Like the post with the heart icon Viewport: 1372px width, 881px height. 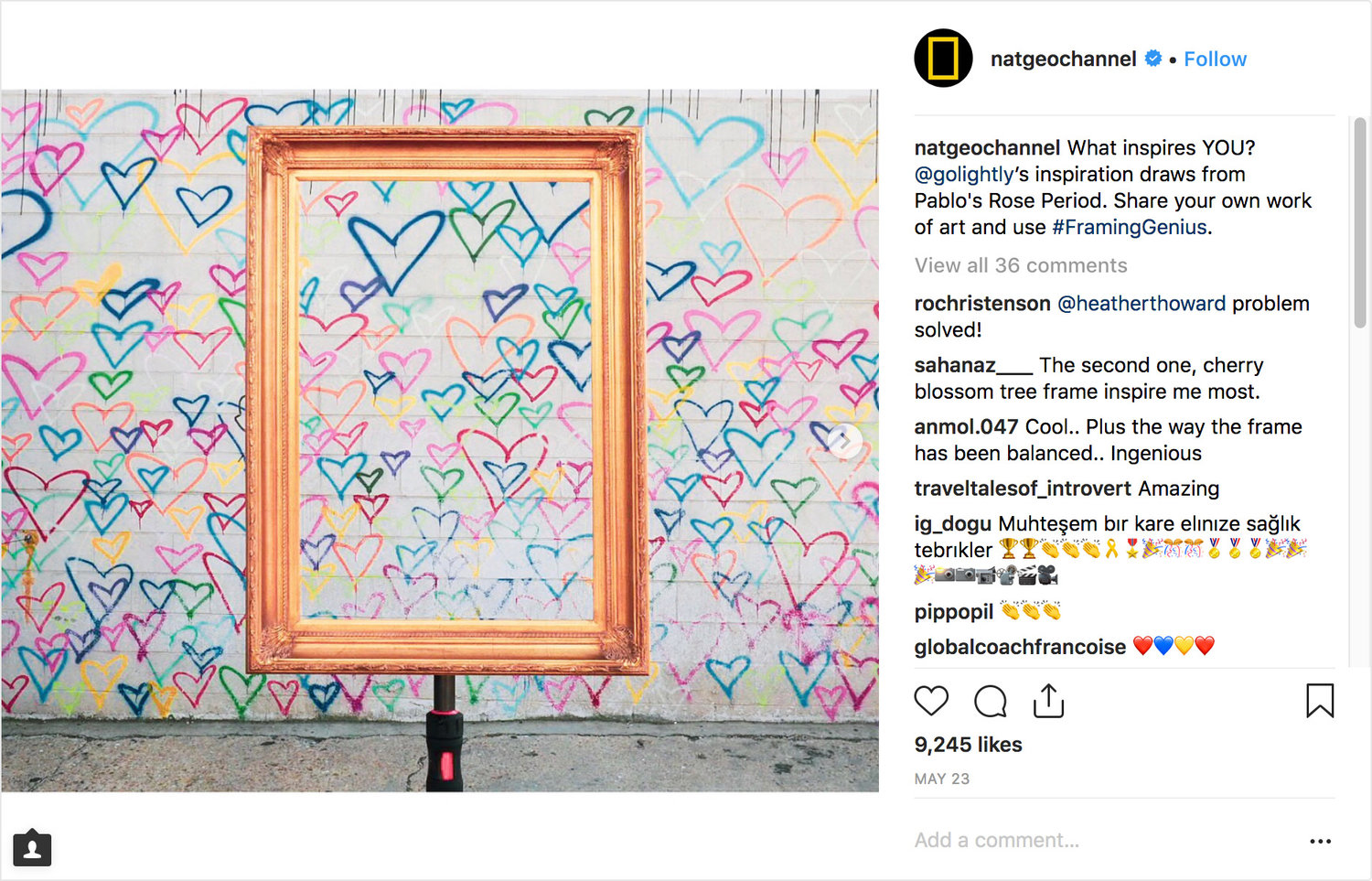click(931, 701)
